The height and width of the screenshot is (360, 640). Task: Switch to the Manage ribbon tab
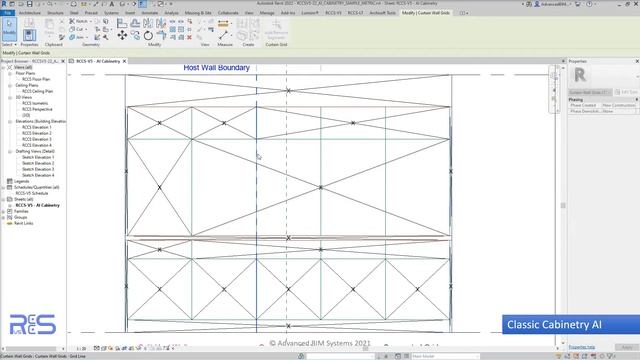pos(267,13)
